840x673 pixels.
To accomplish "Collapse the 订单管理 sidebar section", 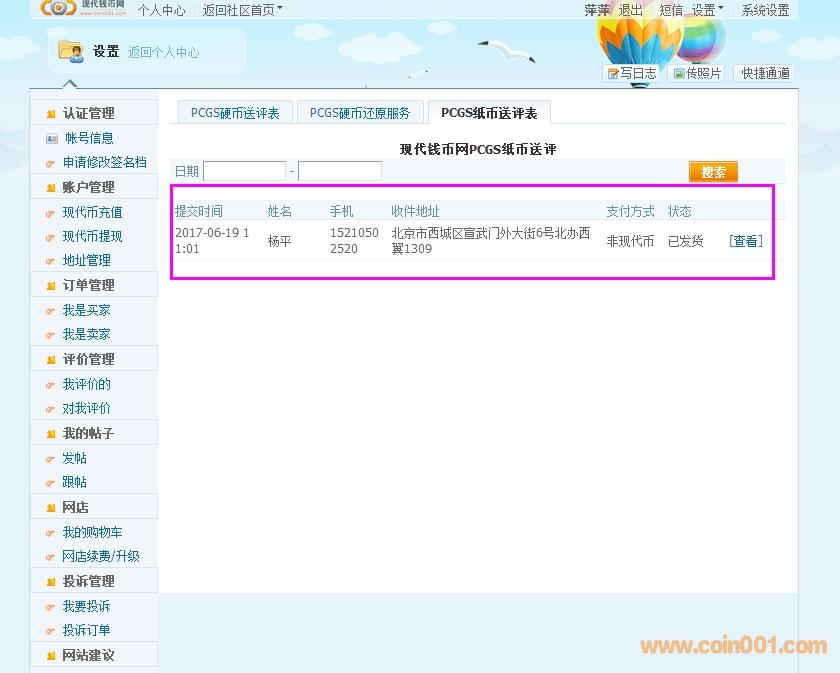I will (x=88, y=285).
